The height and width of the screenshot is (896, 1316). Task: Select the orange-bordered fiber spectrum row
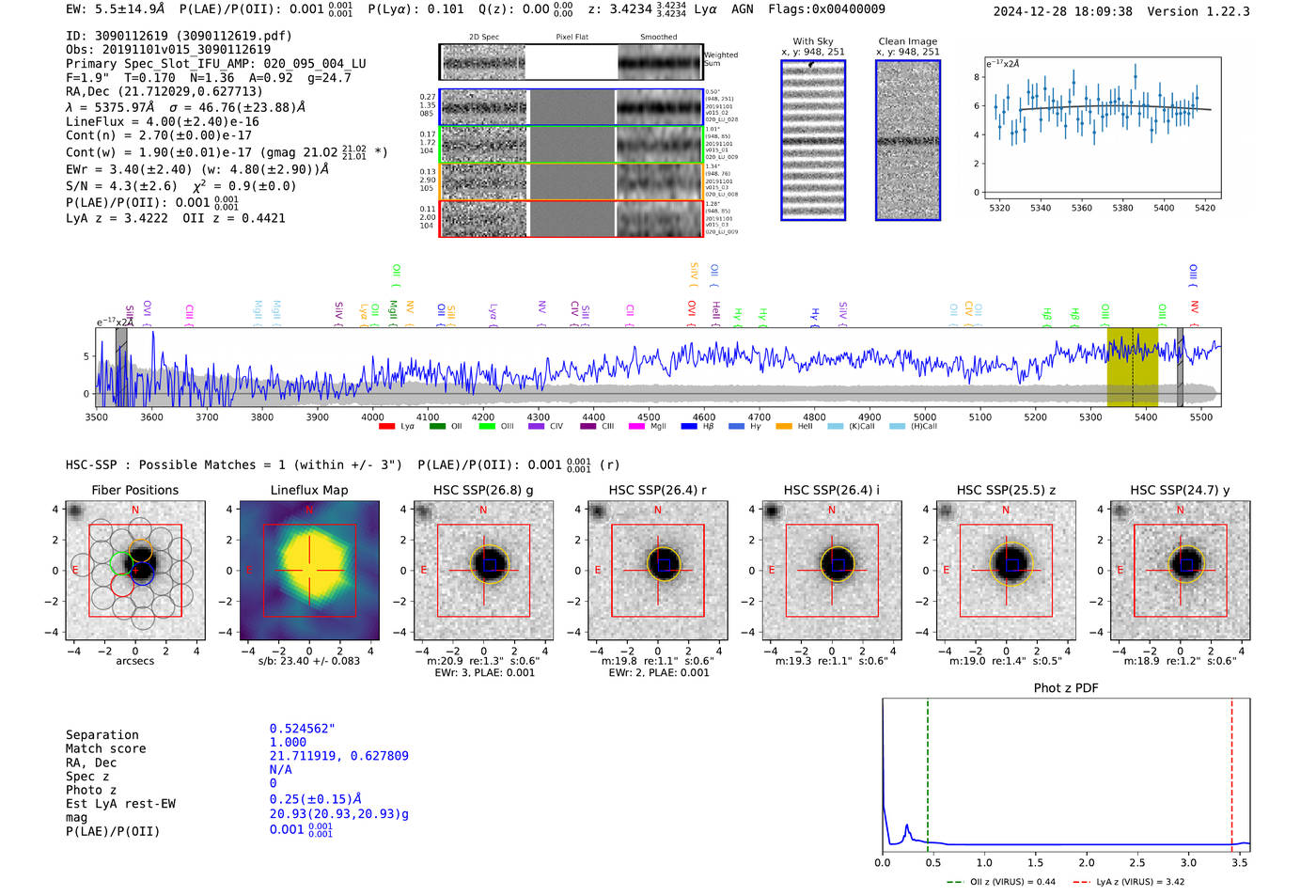coord(571,181)
